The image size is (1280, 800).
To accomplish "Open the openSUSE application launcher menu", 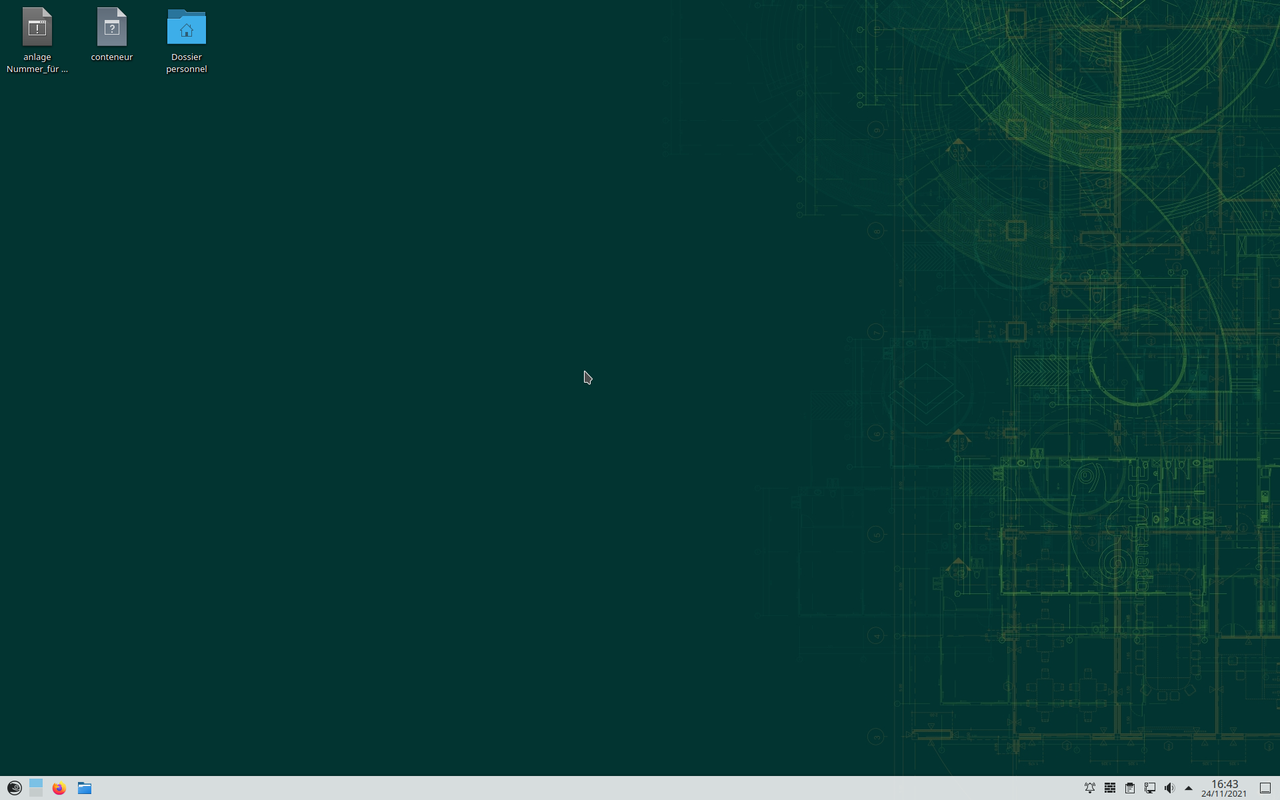I will [14, 788].
